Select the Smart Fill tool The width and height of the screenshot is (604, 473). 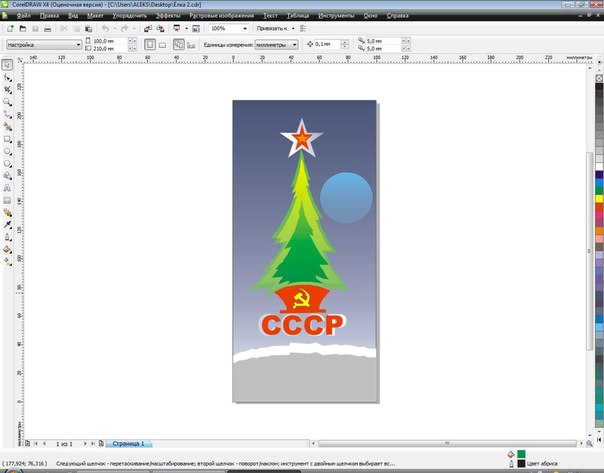click(x=7, y=127)
